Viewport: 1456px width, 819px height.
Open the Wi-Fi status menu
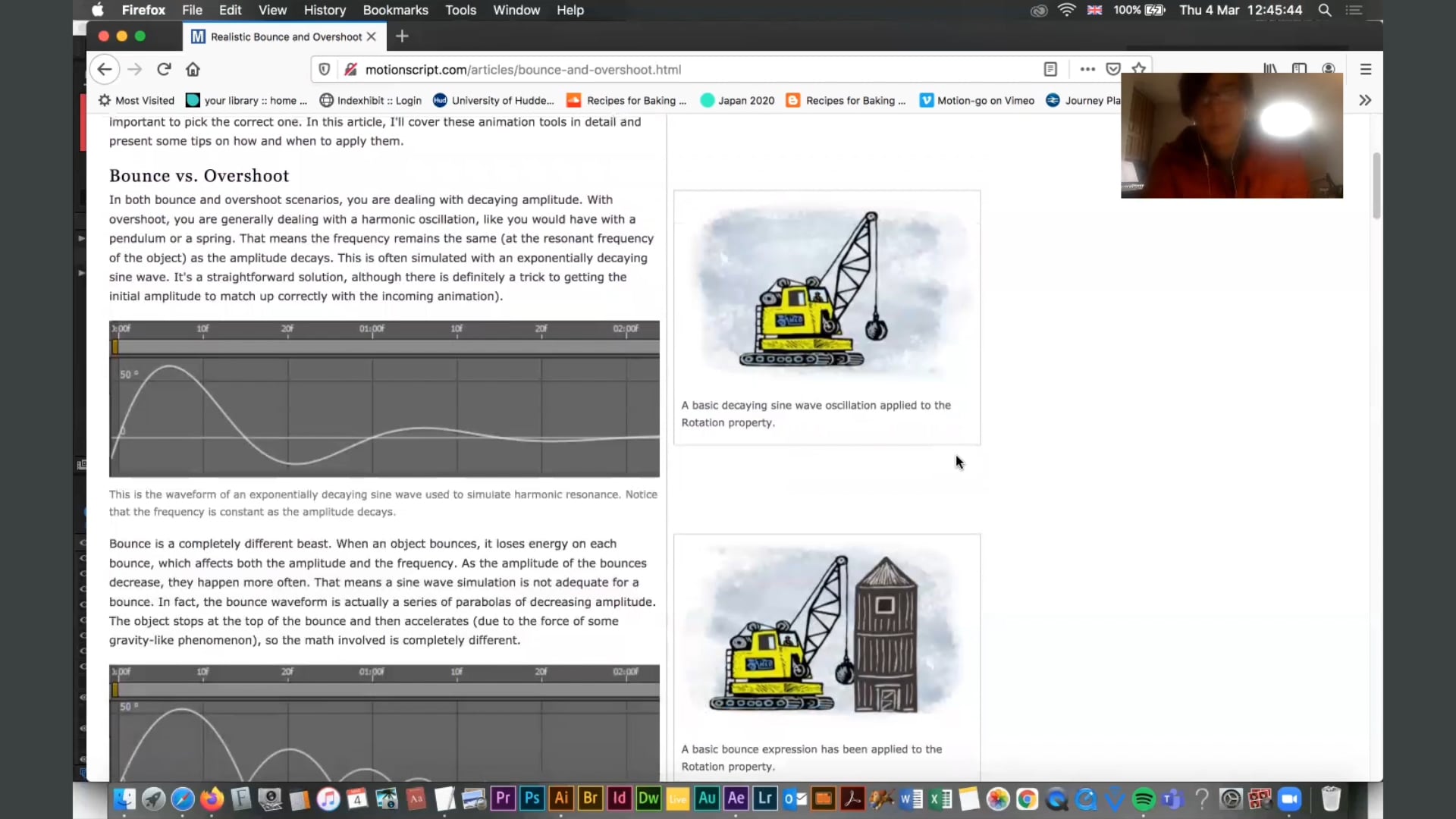tap(1066, 10)
